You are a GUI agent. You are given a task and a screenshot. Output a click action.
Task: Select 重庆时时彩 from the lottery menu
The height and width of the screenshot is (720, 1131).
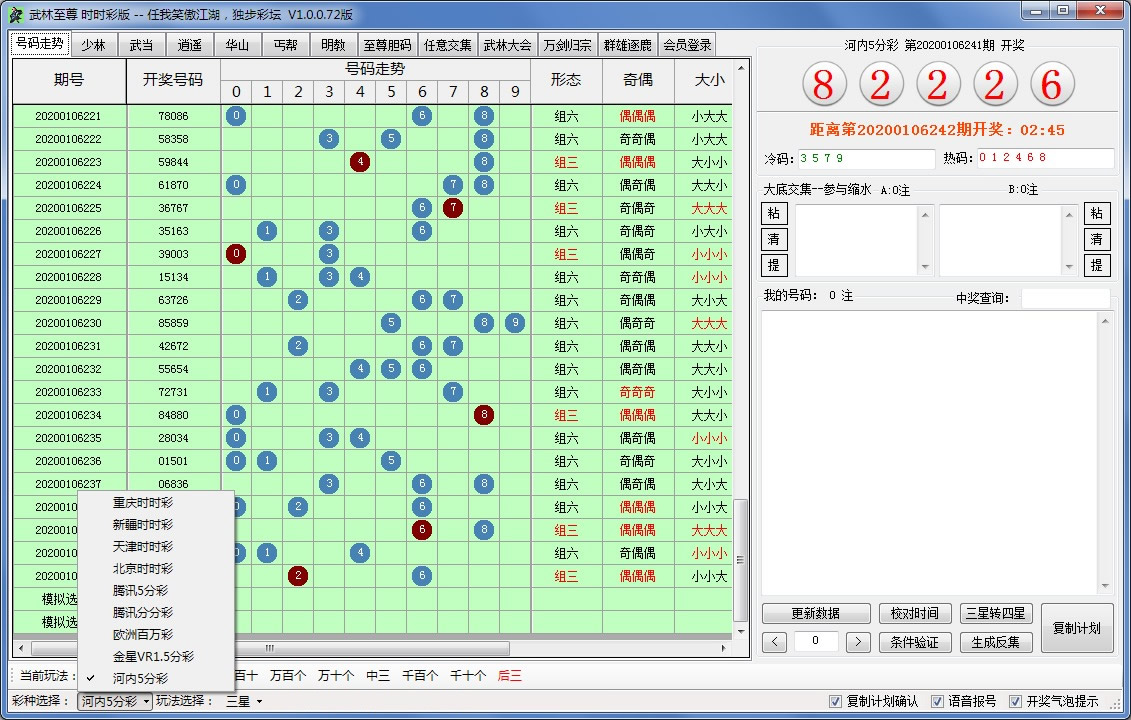tap(141, 503)
